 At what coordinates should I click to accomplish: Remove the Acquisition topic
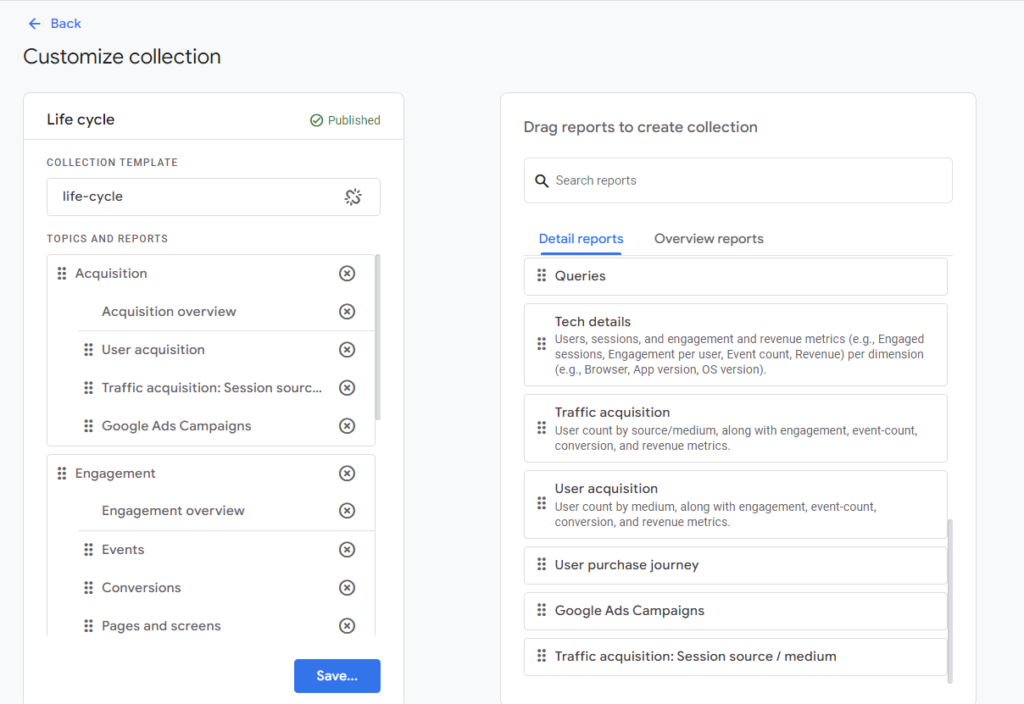coord(347,273)
